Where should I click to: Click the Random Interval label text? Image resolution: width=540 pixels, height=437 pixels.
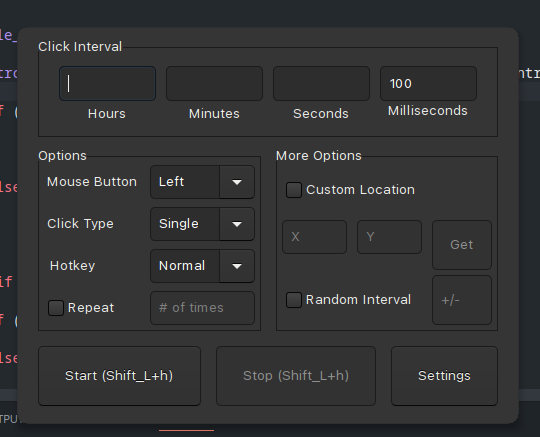[x=359, y=300]
